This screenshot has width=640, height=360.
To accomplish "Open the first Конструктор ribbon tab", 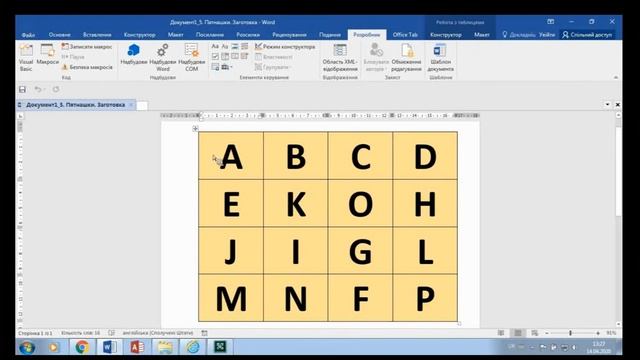I will click(x=139, y=35).
